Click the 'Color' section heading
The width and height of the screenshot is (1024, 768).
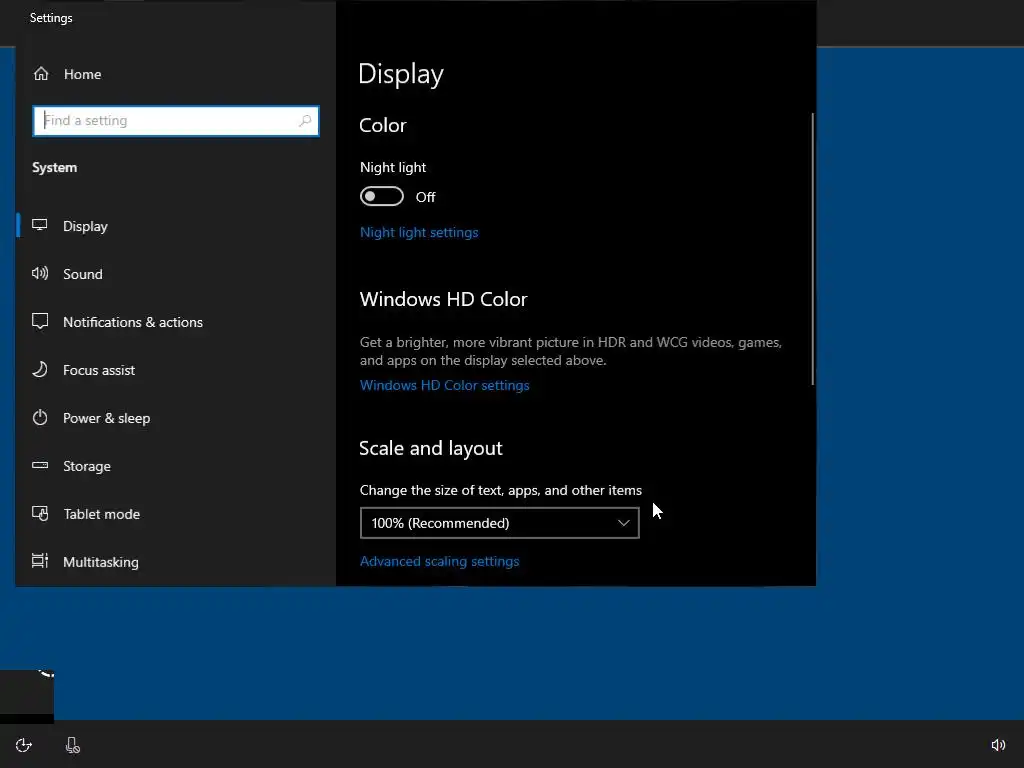383,125
